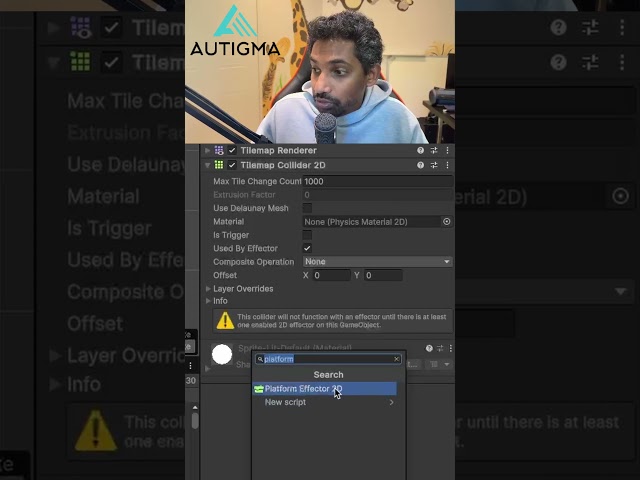Click the Offset label
640x480 pixels.
click(225, 276)
